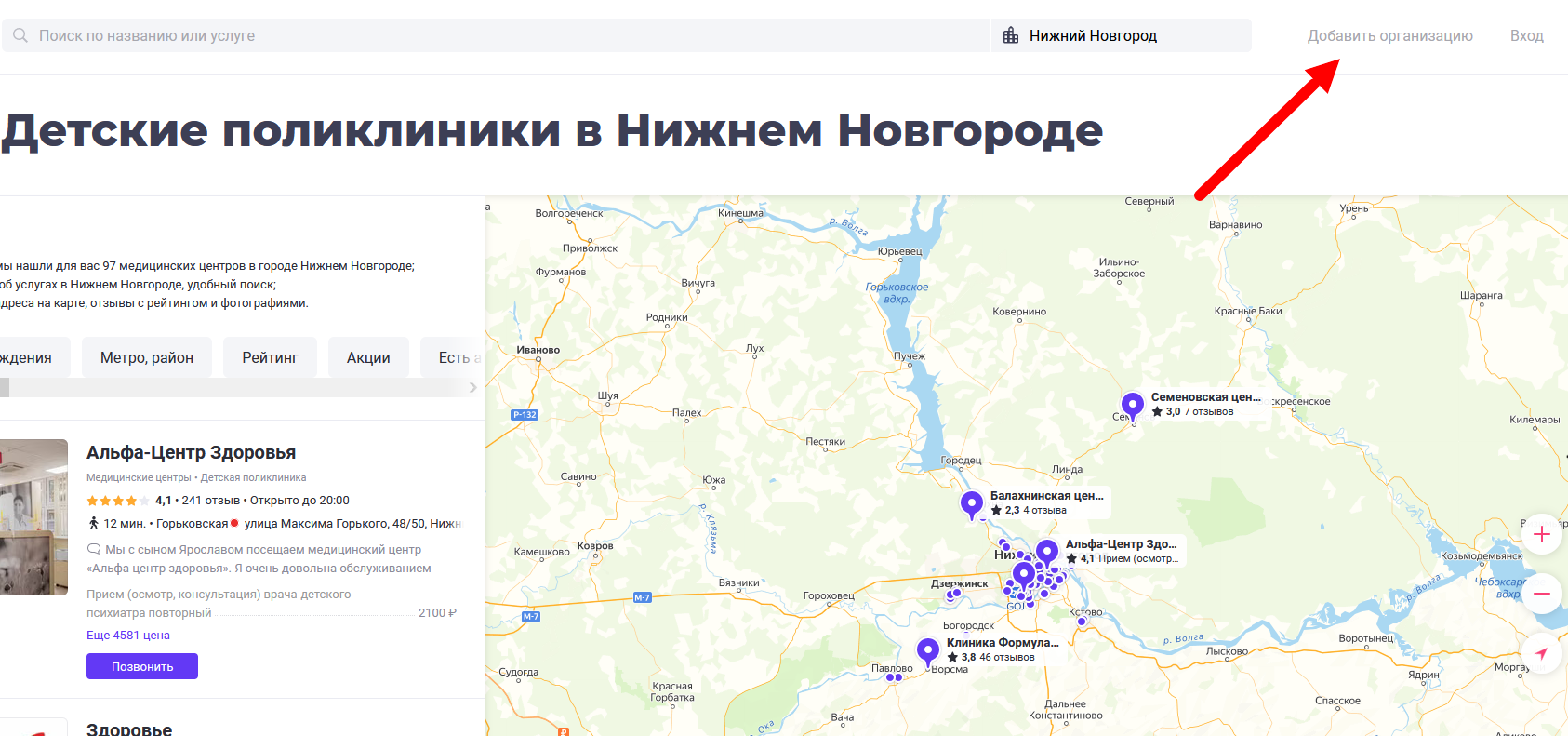Click the Детская поликлиника category link
The width and height of the screenshot is (1568, 736).
[253, 477]
